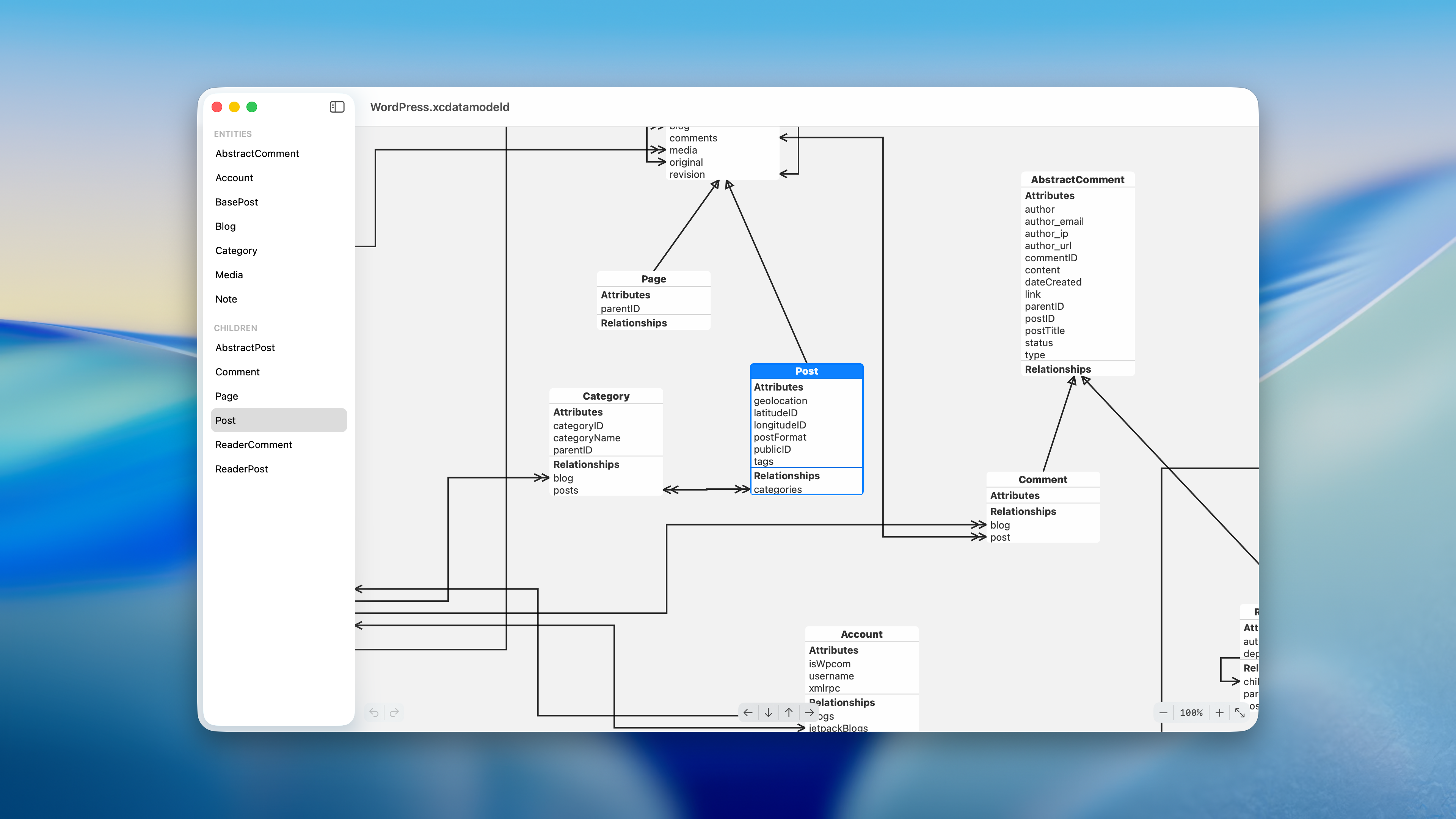
Task: Select Media in the sidebar
Action: (x=279, y=275)
